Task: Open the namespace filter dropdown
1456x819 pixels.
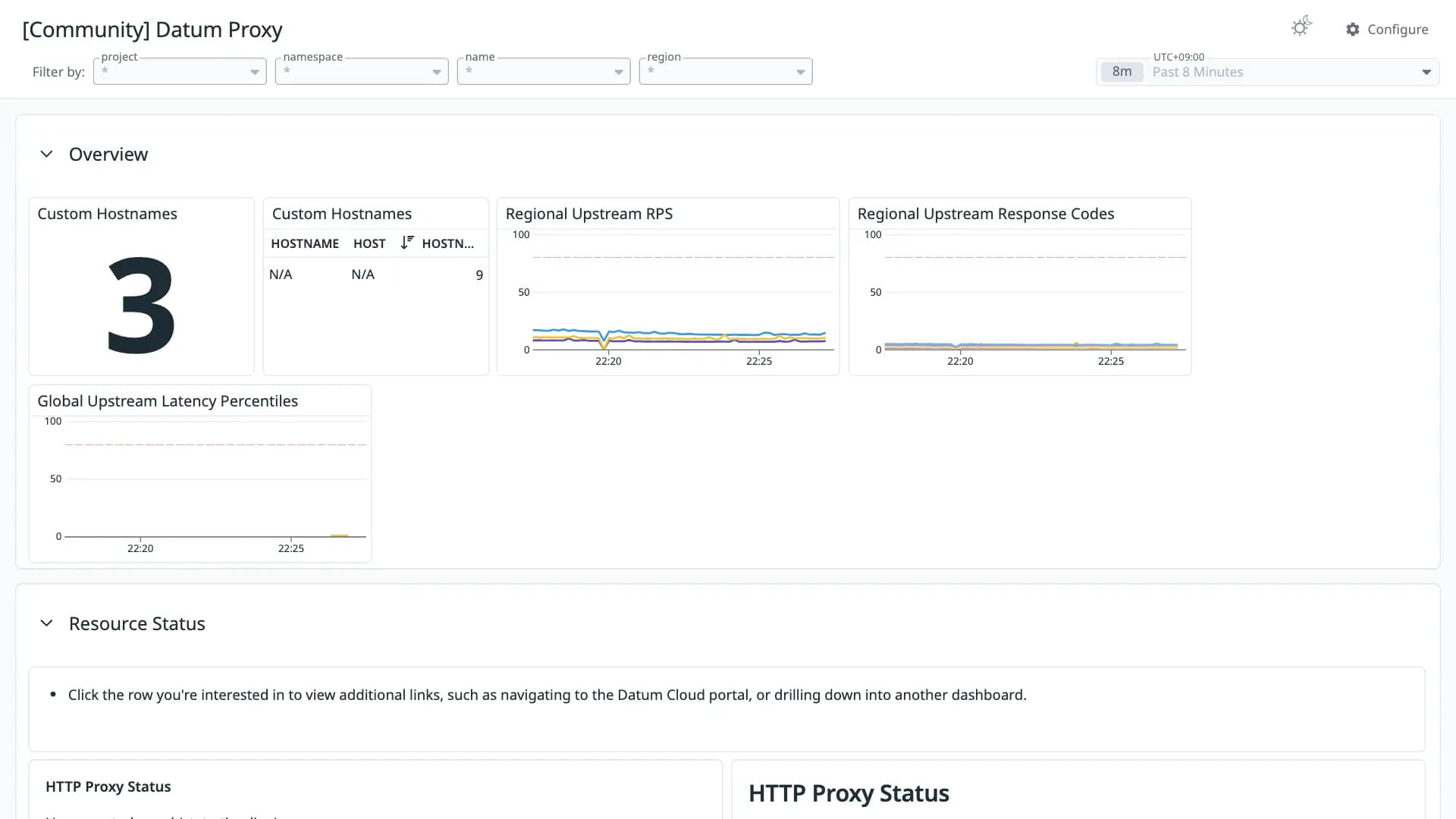Action: (x=362, y=71)
